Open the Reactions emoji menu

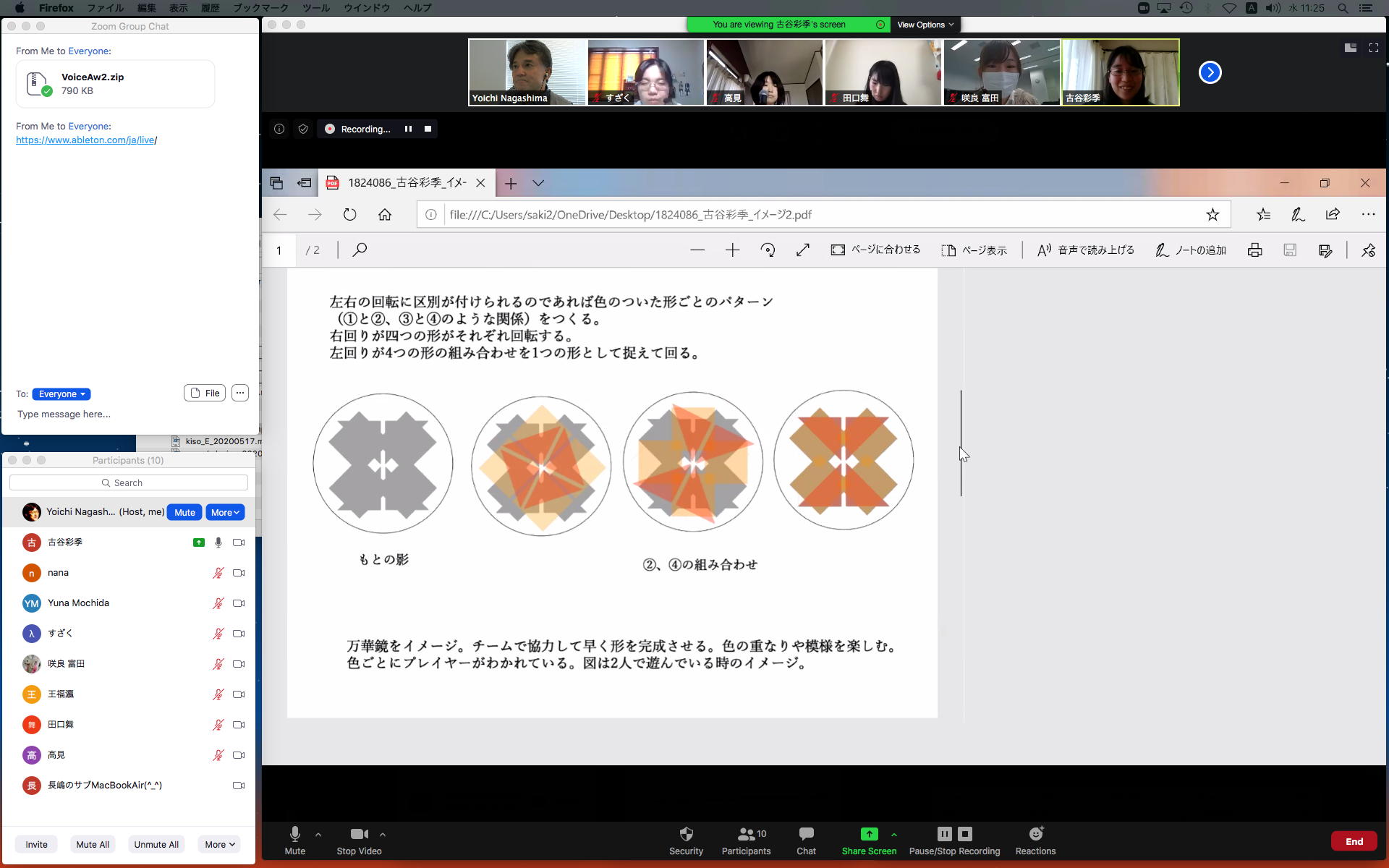point(1035,834)
